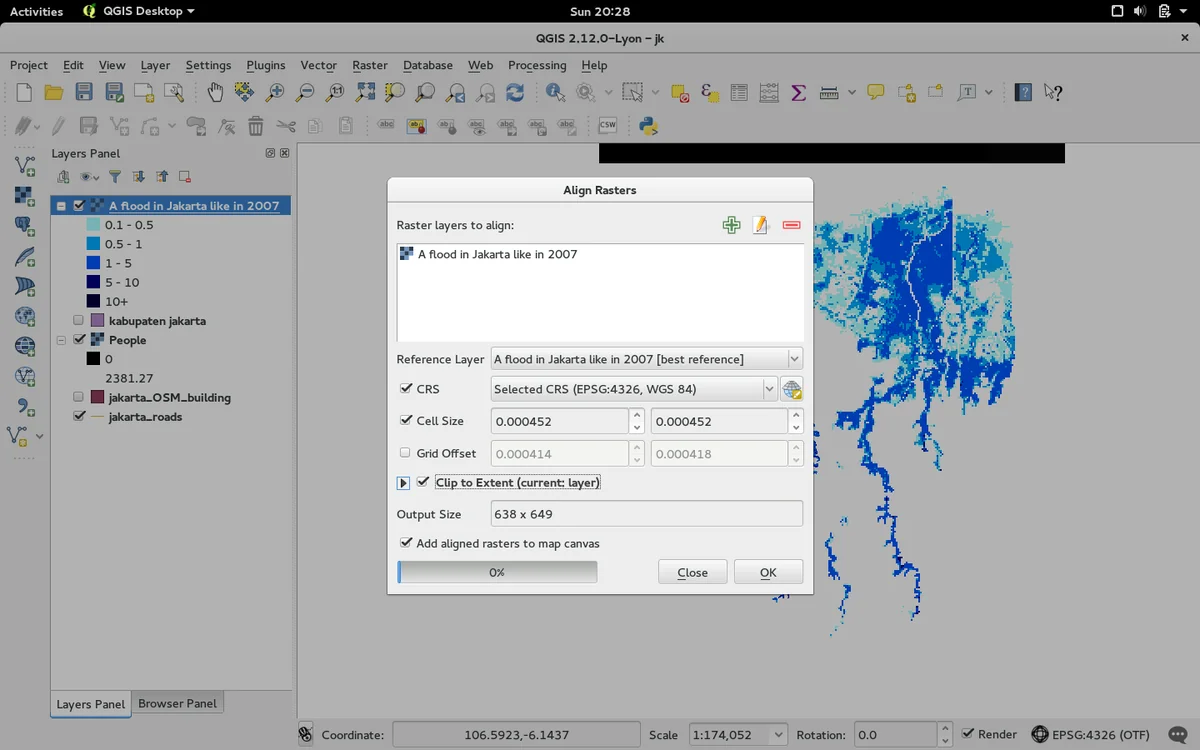
Task: Toggle visibility of jakarta_roads layer
Action: (79, 416)
